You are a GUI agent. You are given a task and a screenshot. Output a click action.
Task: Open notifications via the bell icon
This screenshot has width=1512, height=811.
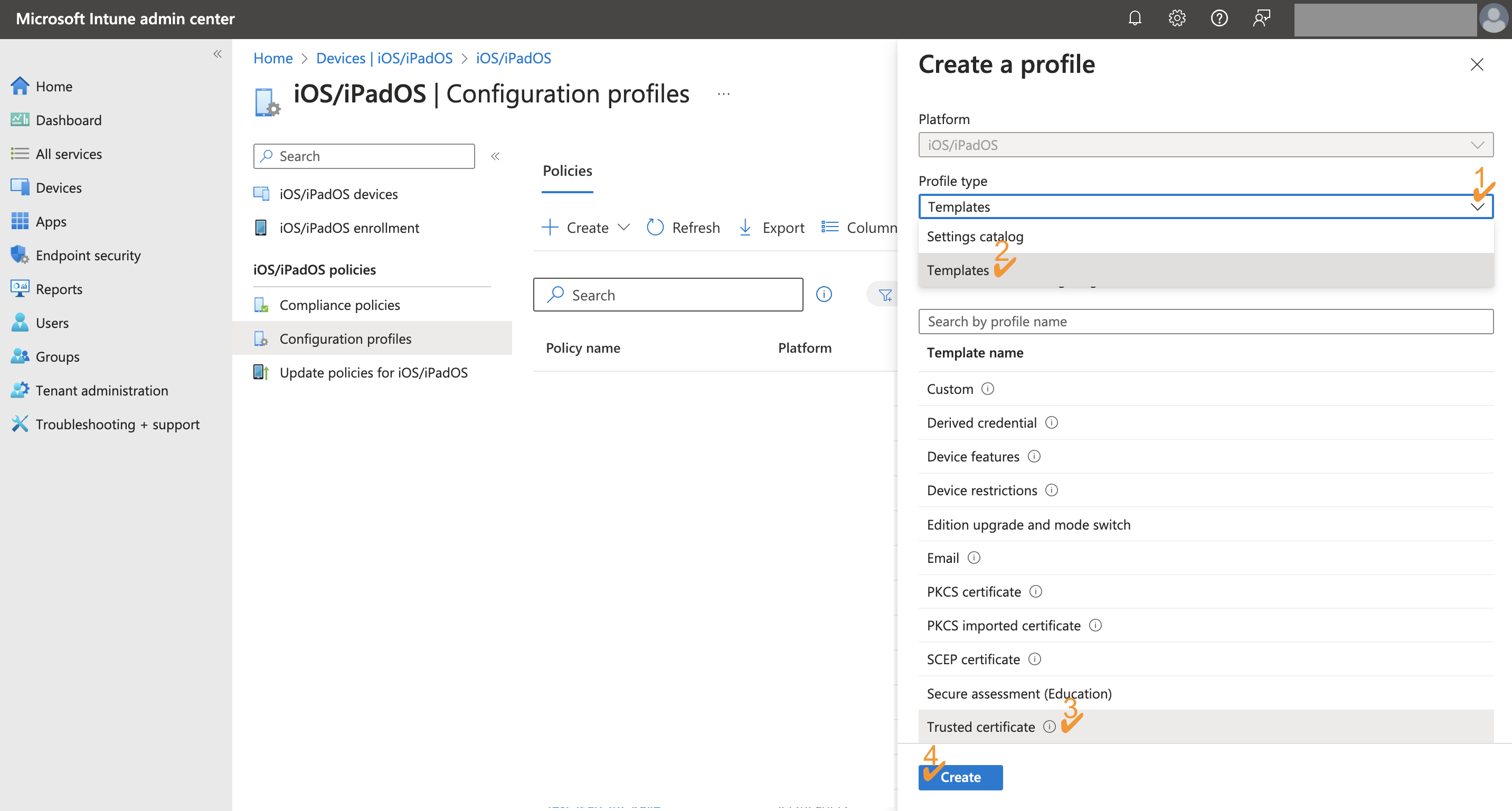1135,18
